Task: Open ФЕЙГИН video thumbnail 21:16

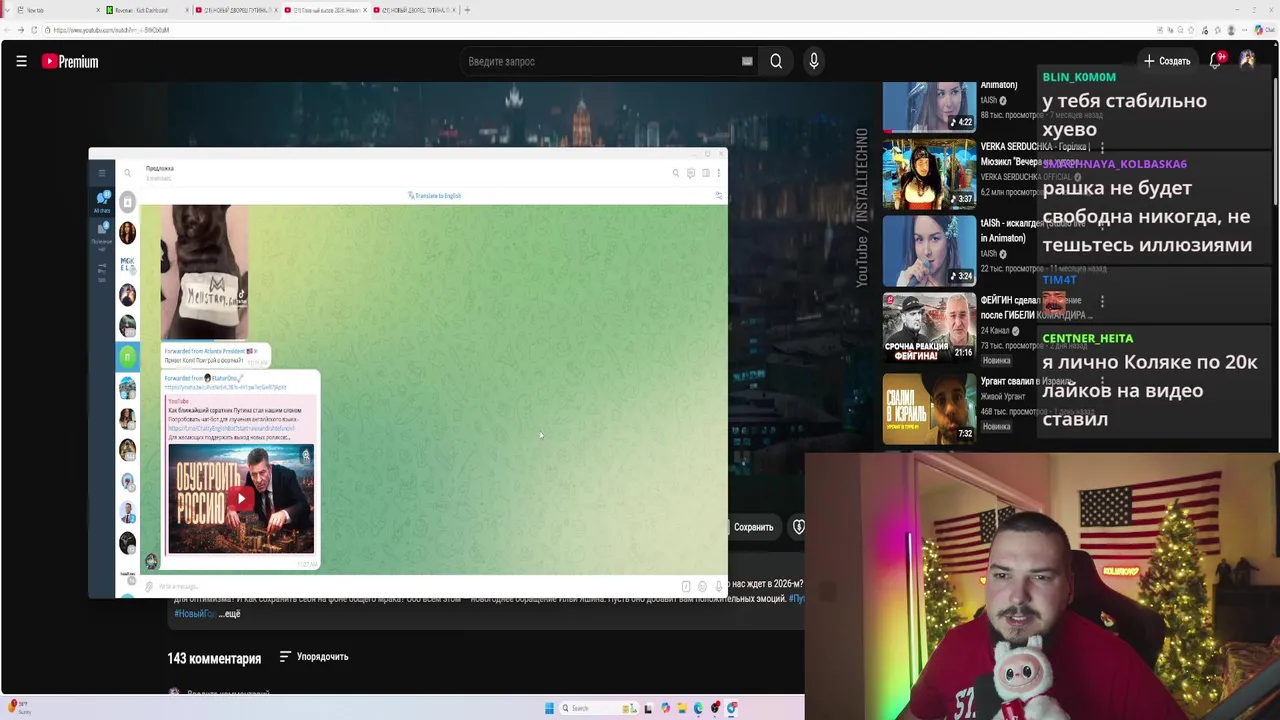Action: click(x=929, y=326)
